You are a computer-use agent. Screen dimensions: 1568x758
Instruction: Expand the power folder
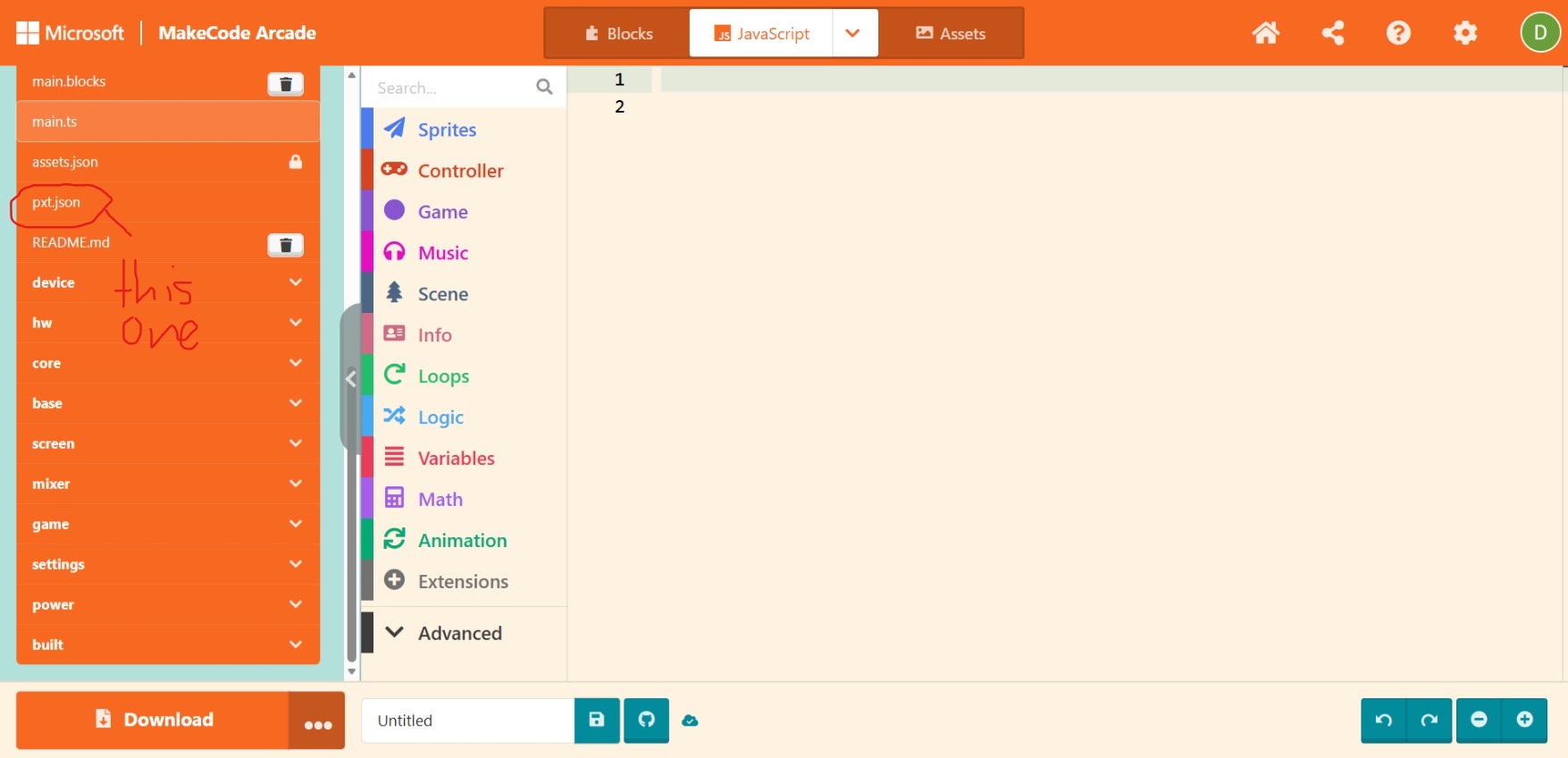click(168, 604)
